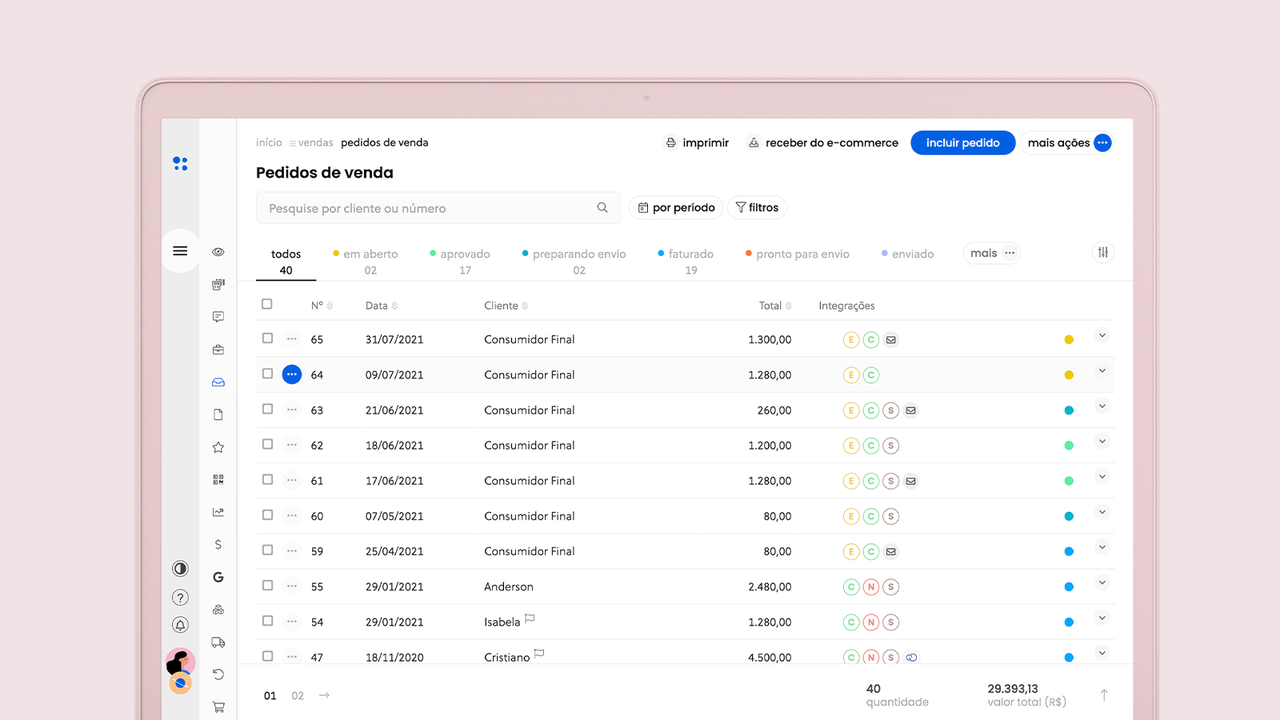This screenshot has height=720, width=1280.
Task: Open the chat message icon in sidebar
Action: (218, 317)
